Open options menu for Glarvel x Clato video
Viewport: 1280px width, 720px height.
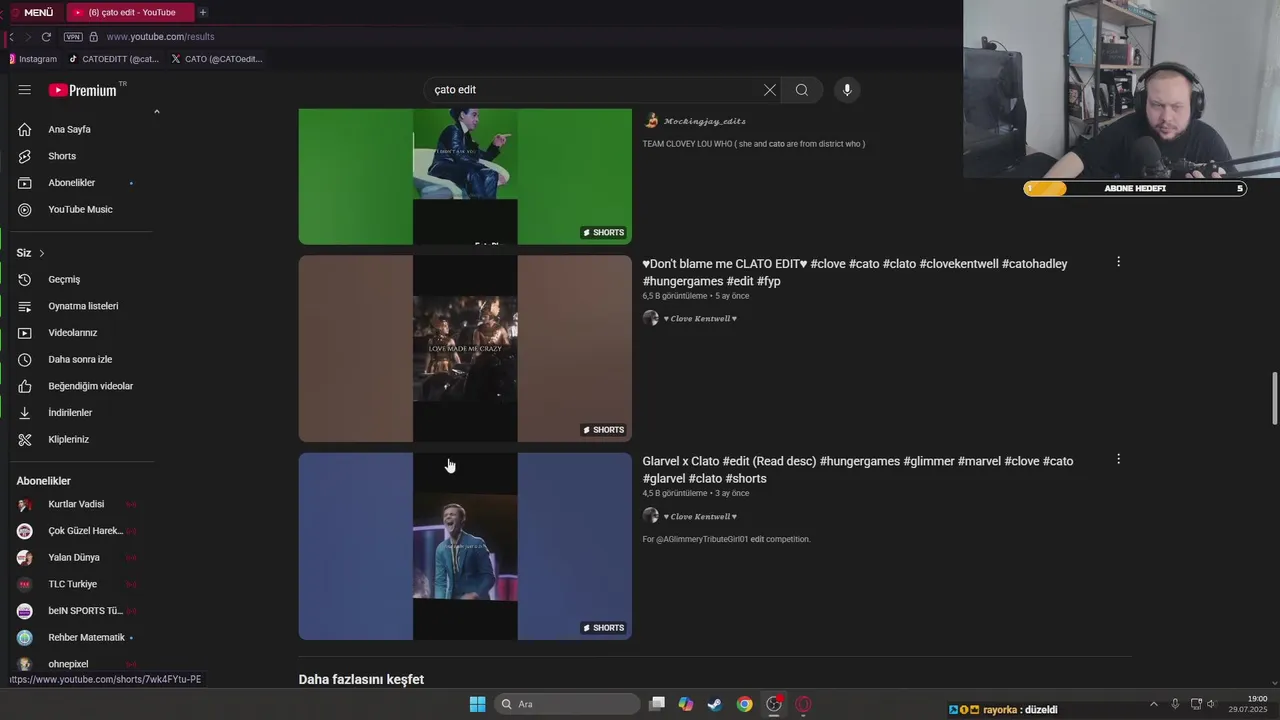coord(1118,459)
